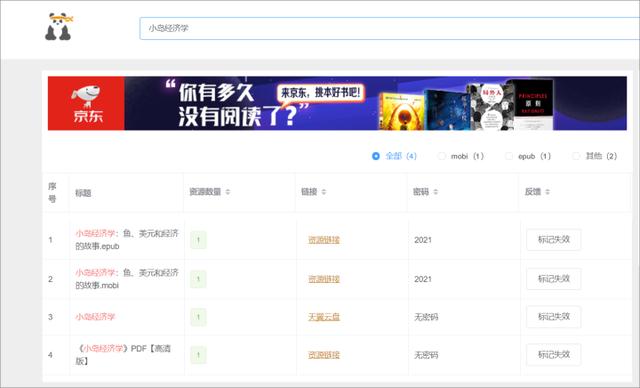Click resource count badge in row 3
Image resolution: width=640 pixels, height=388 pixels.
click(x=198, y=317)
